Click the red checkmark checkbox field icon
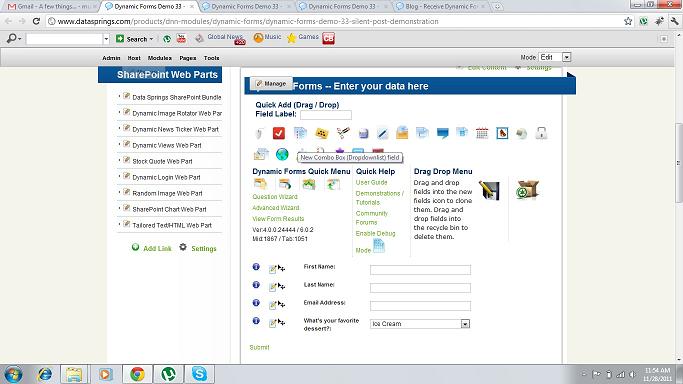Screen dimensions: 683x384 click(x=279, y=133)
